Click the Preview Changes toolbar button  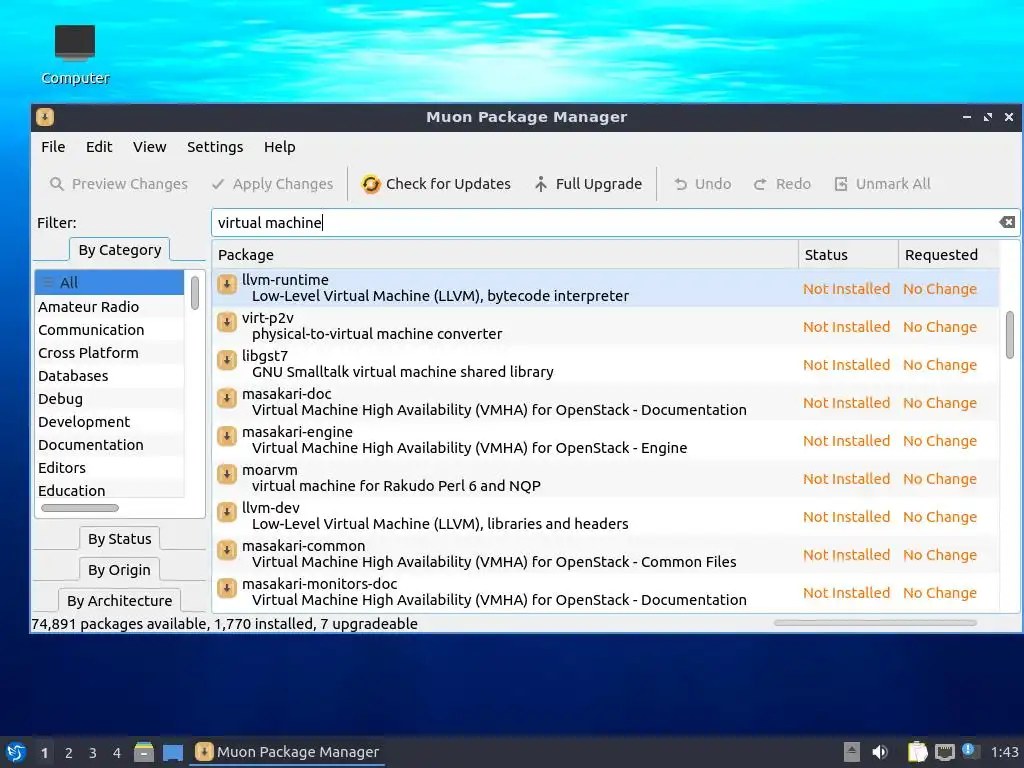119,184
